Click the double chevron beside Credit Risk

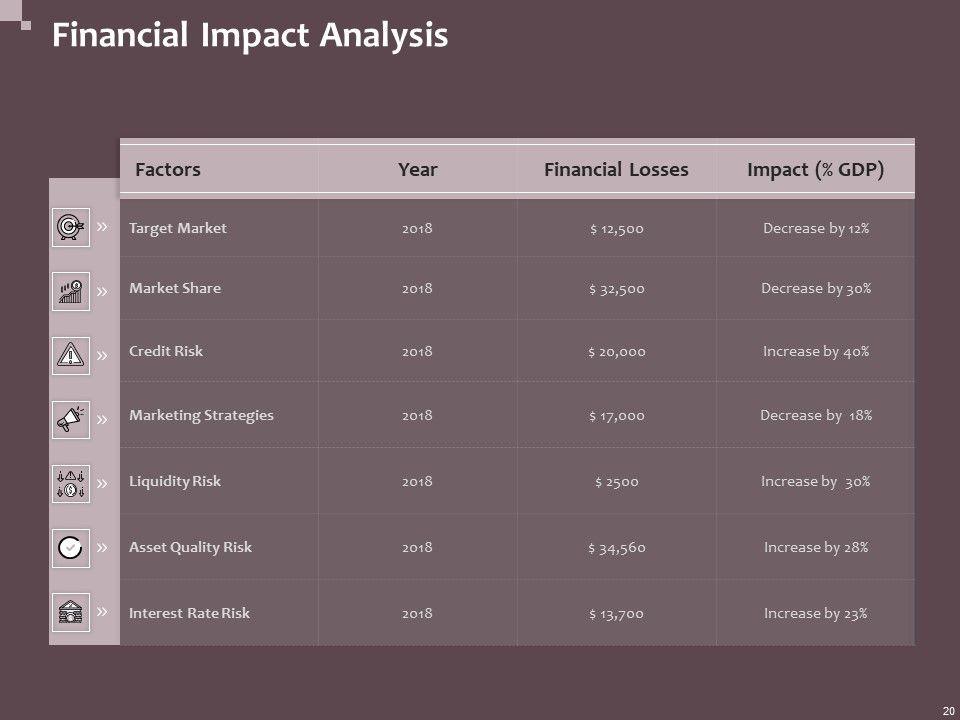point(102,354)
